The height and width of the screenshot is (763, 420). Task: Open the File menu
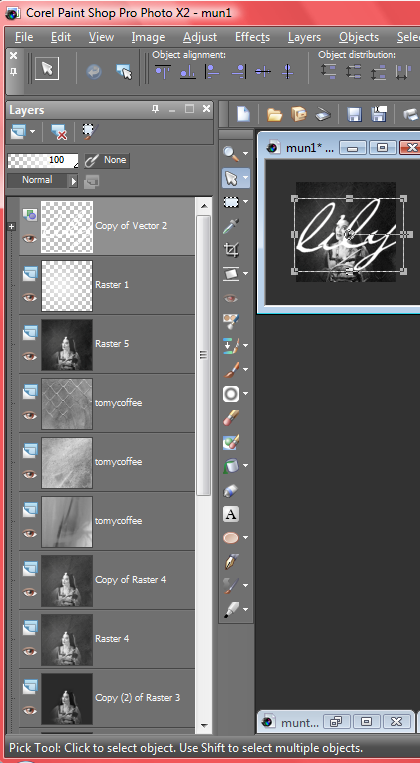click(x=24, y=37)
